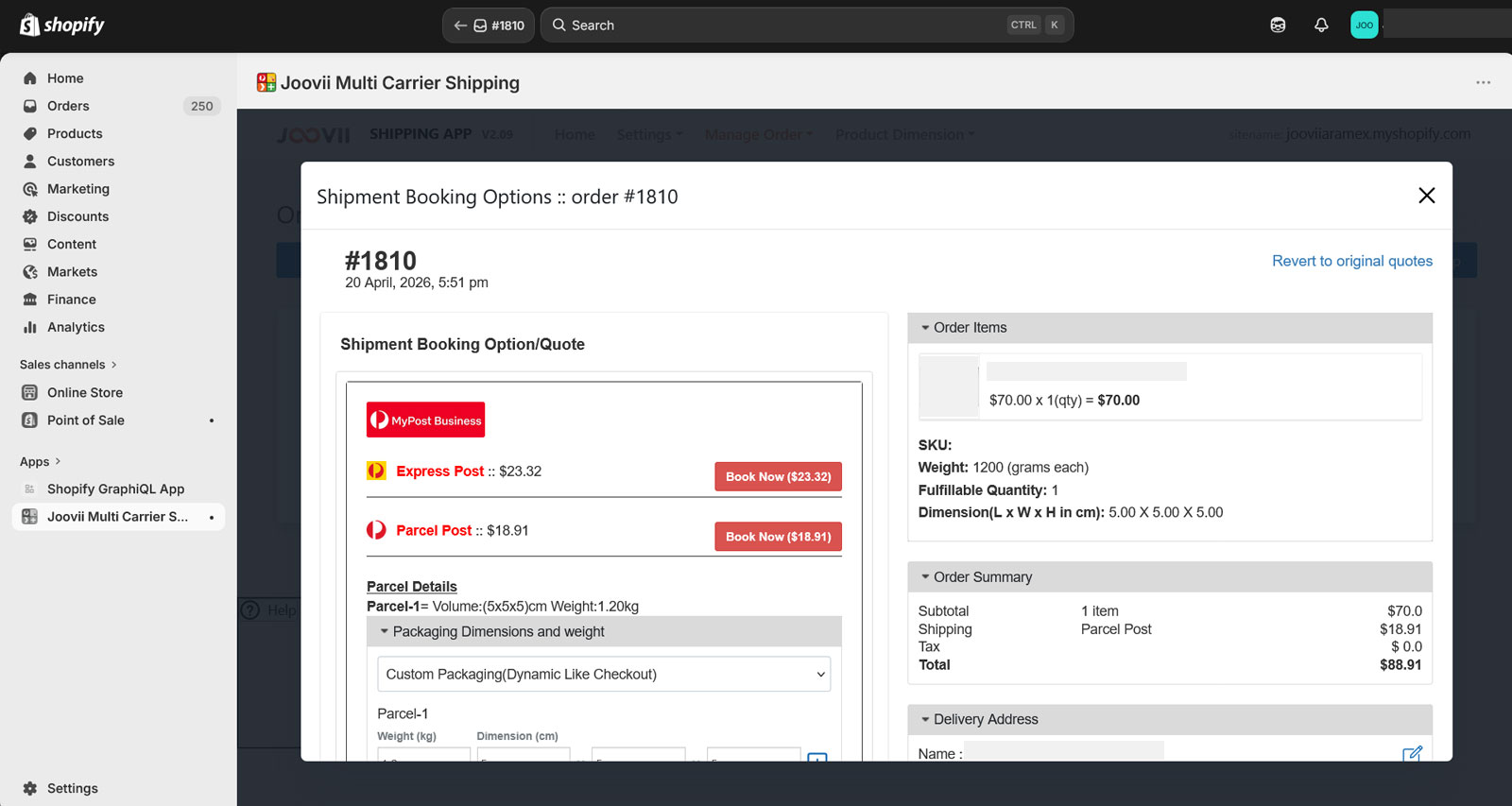This screenshot has height=806, width=1512.
Task: Open notifications bell icon
Action: coord(1321,26)
